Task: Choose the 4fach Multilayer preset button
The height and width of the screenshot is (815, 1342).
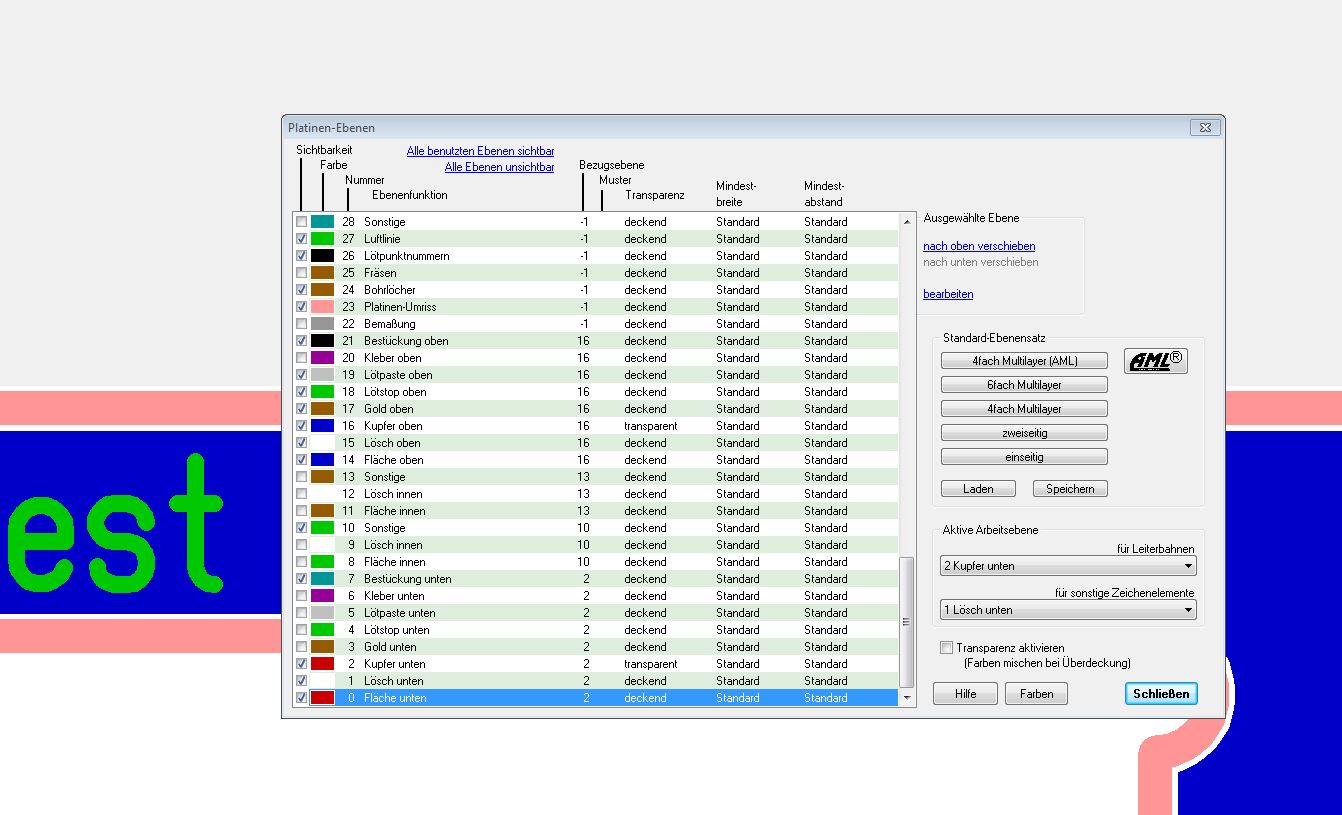Action: coord(1024,409)
